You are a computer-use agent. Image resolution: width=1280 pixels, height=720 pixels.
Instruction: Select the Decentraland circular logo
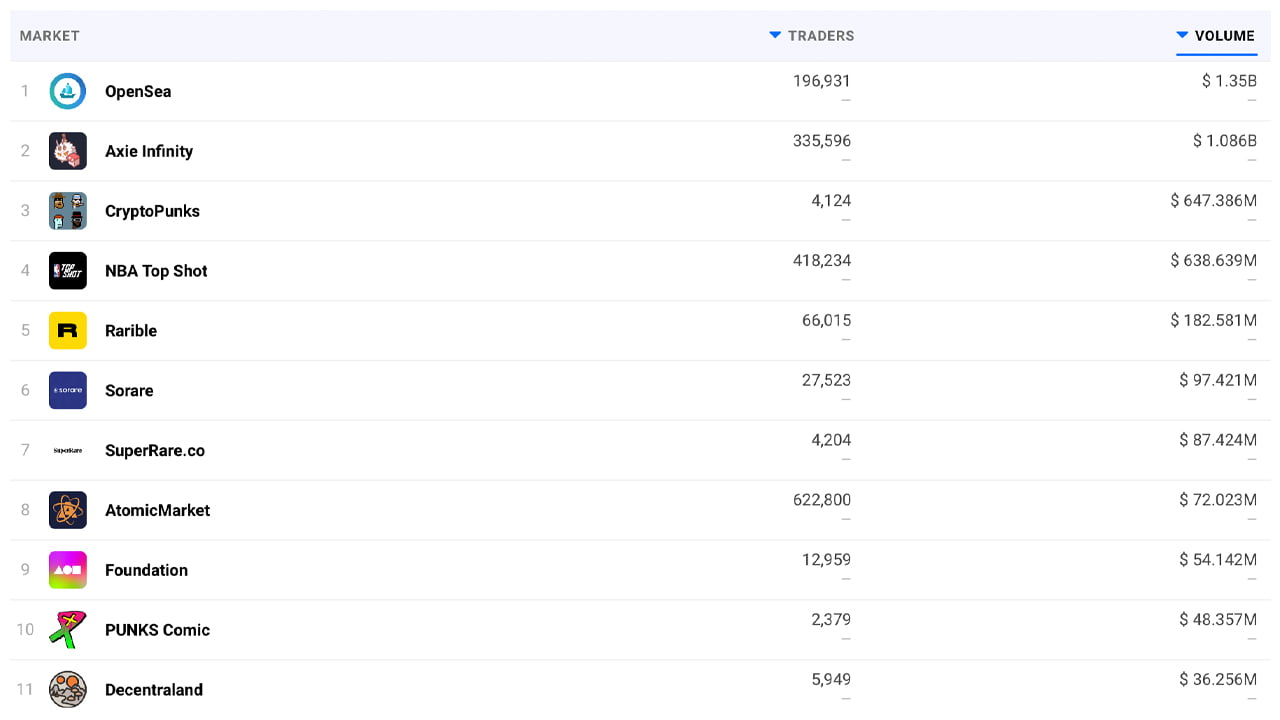click(x=68, y=690)
